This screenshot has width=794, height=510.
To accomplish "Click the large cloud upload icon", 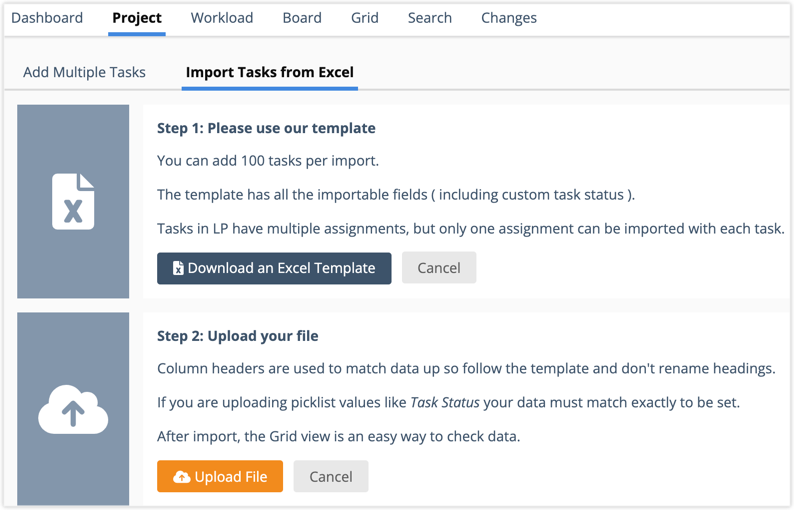I will tap(73, 410).
